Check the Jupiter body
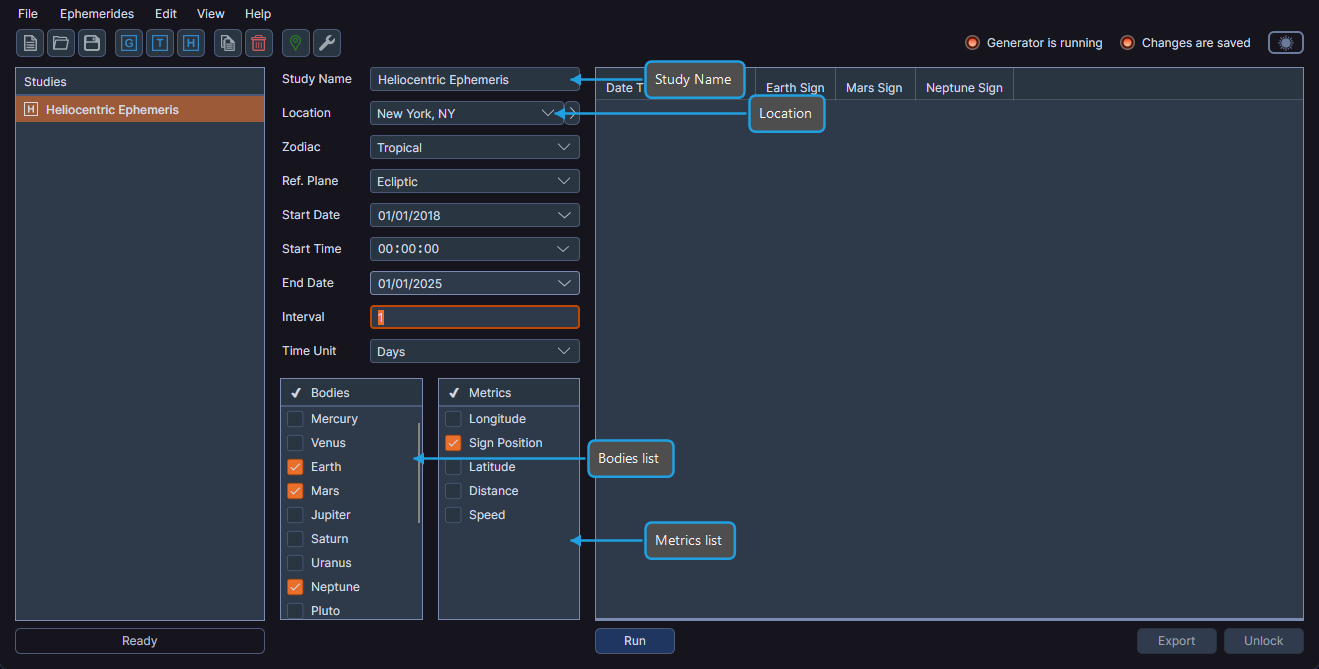This screenshot has height=669, width=1319. click(294, 514)
